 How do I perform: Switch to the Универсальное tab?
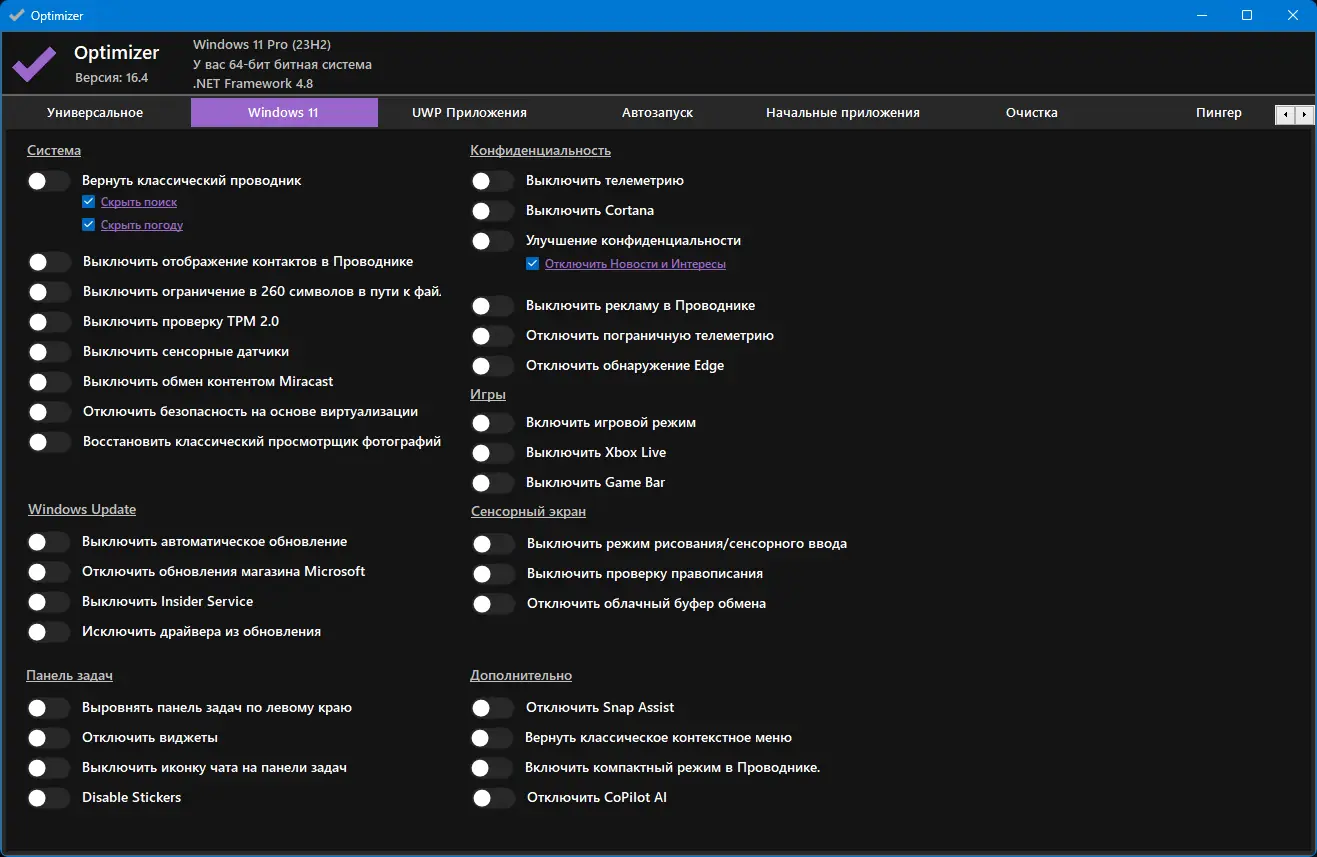(95, 113)
